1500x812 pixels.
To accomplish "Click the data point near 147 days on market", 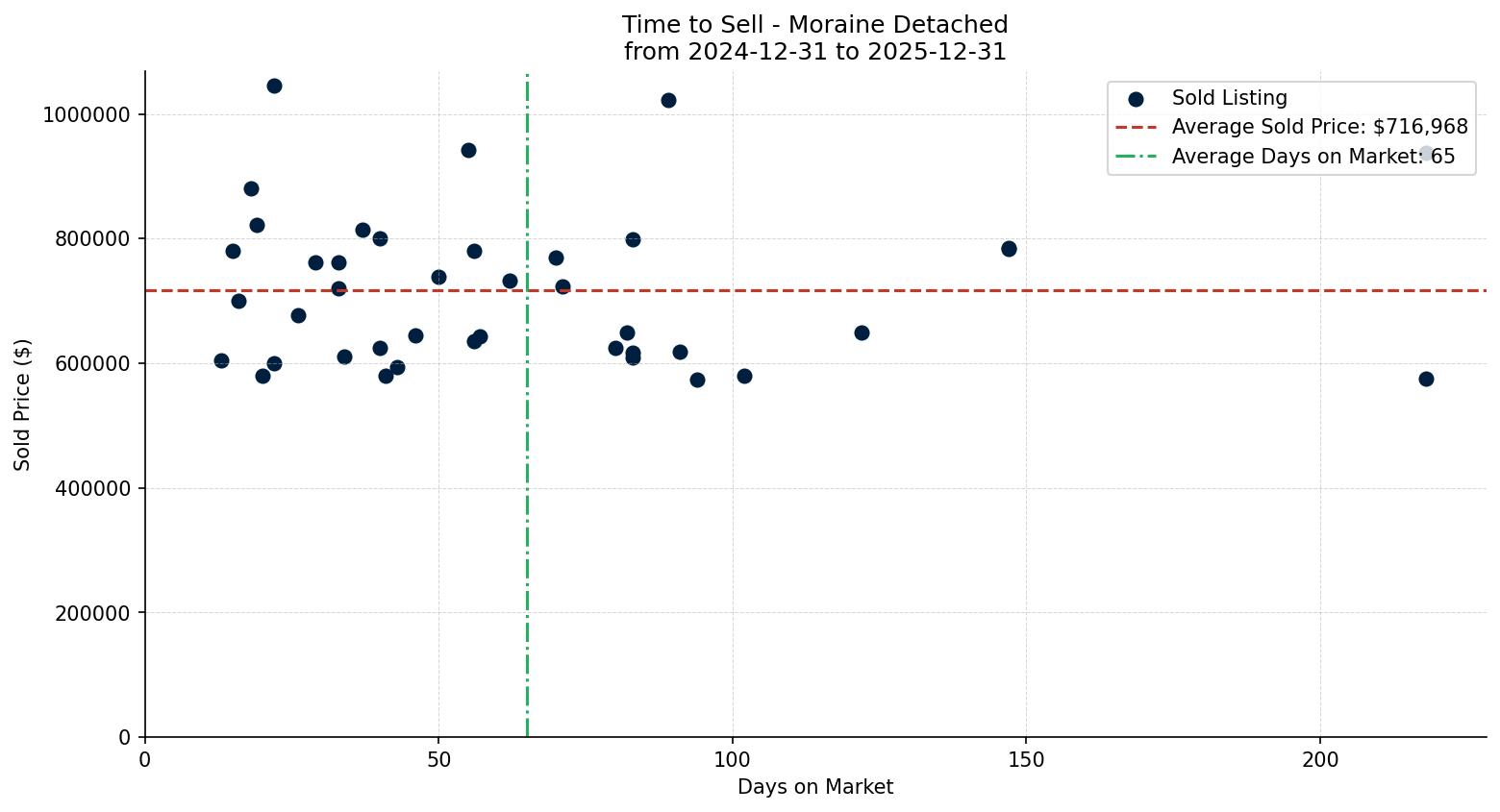I will (x=1009, y=248).
